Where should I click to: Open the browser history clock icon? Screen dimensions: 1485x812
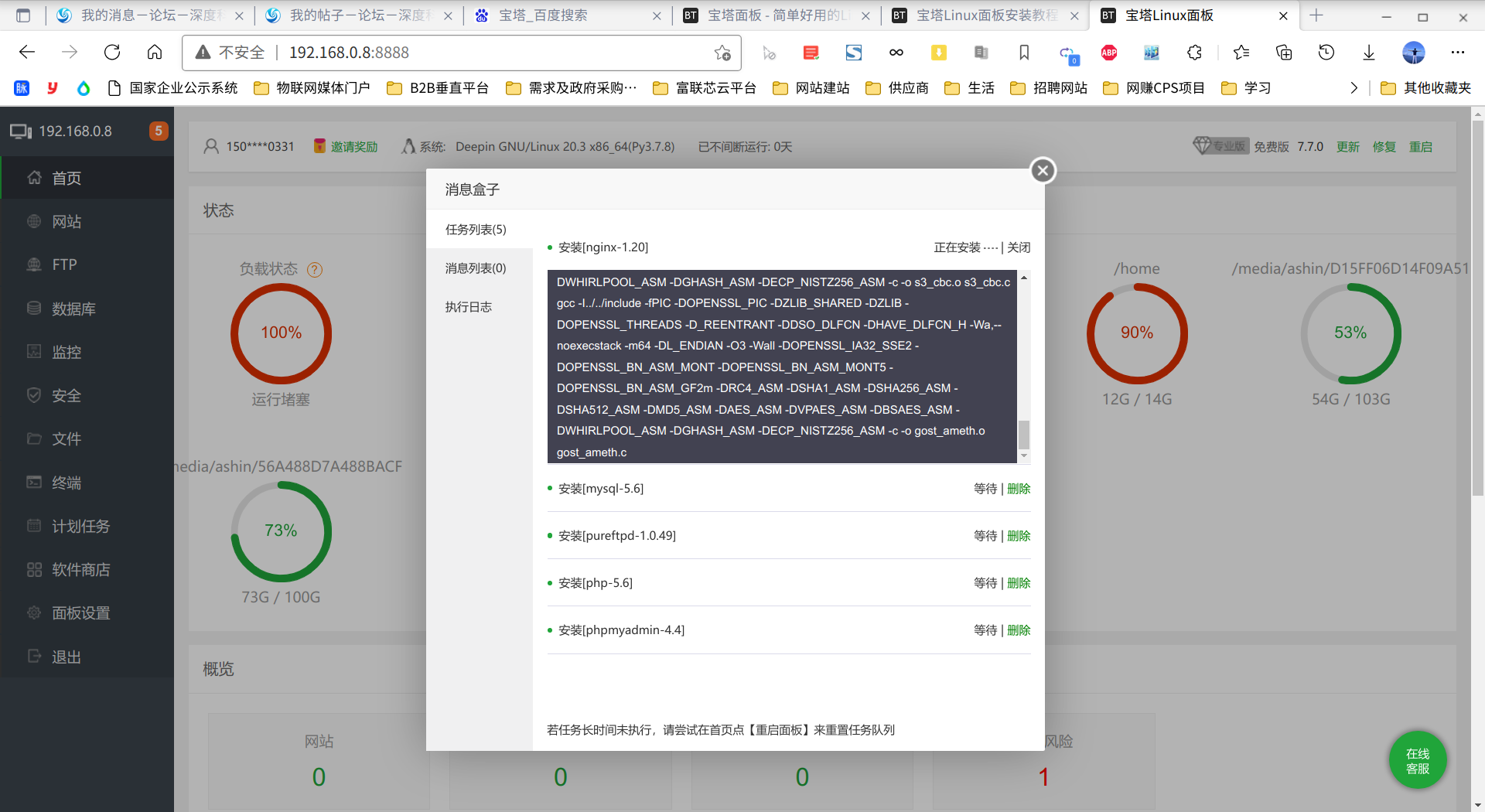pyautogui.click(x=1326, y=53)
